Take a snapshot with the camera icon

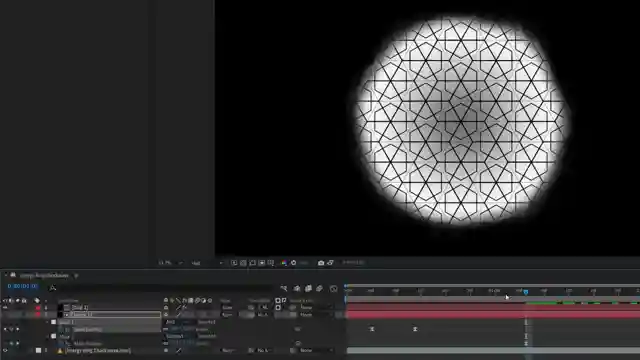coord(321,263)
